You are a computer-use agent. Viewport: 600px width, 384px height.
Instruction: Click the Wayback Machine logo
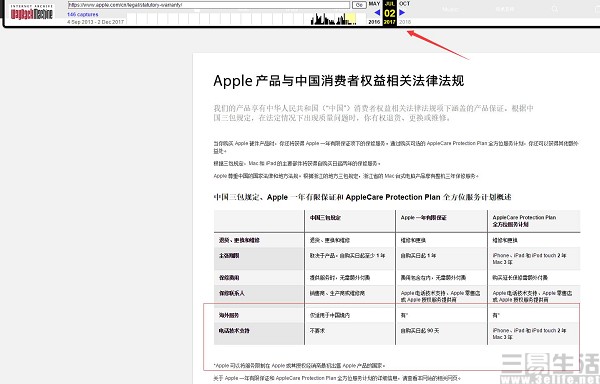31,13
